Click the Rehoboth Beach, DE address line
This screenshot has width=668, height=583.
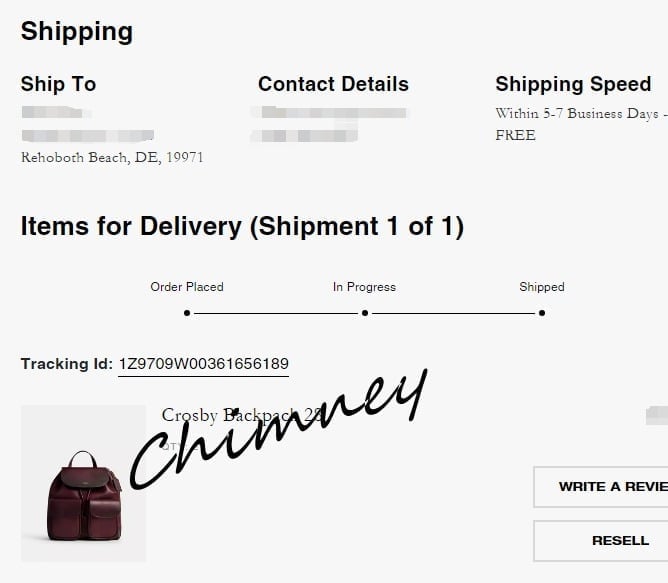tap(112, 157)
